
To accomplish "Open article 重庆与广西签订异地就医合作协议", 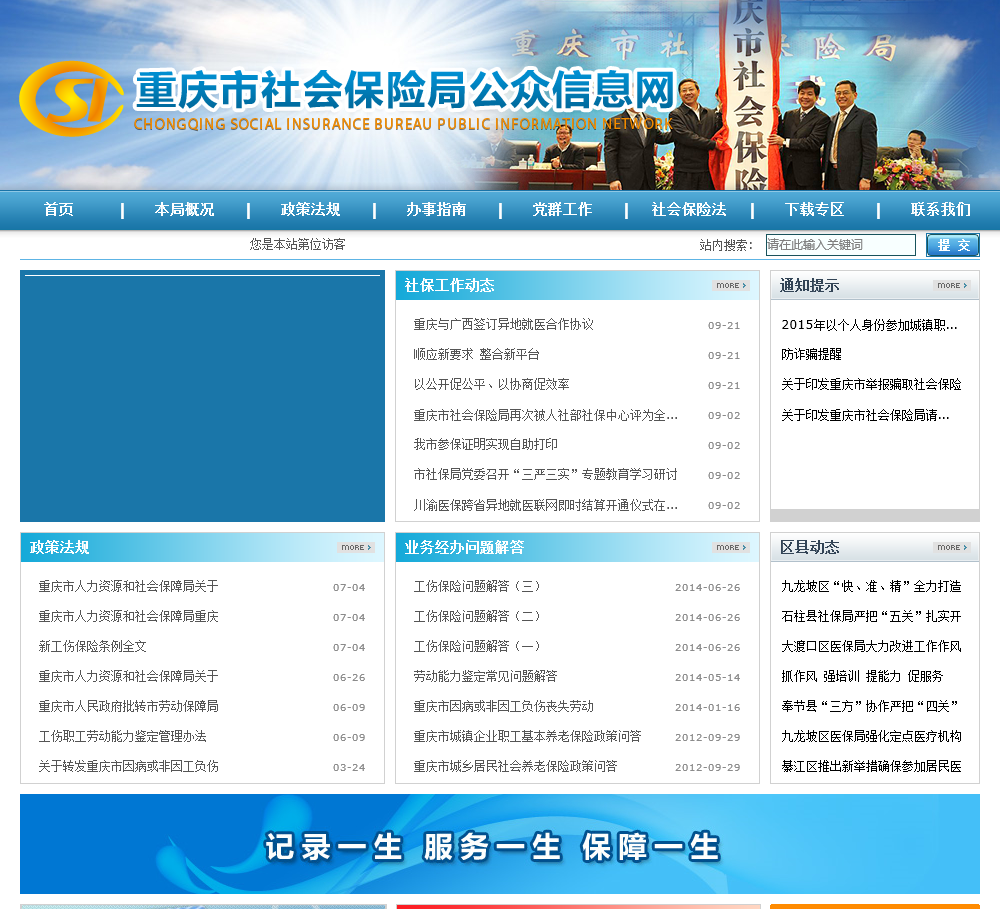I will pos(503,325).
